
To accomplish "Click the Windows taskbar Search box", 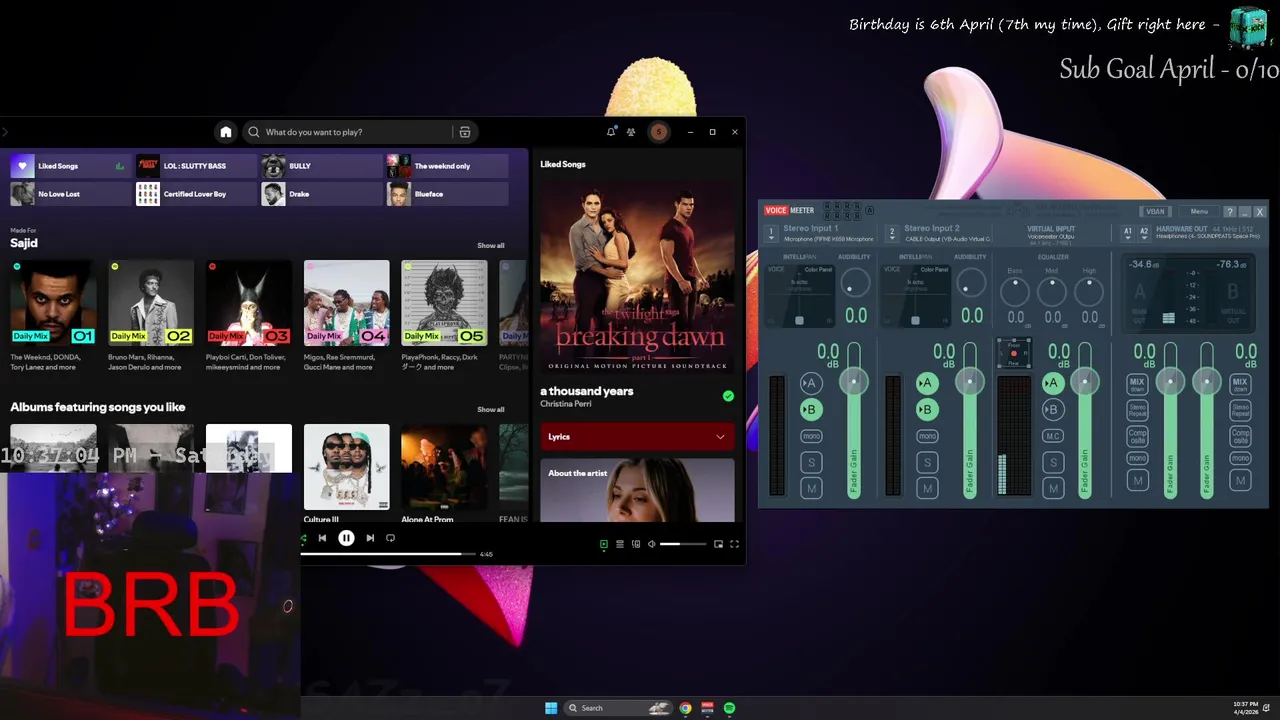I will 618,708.
